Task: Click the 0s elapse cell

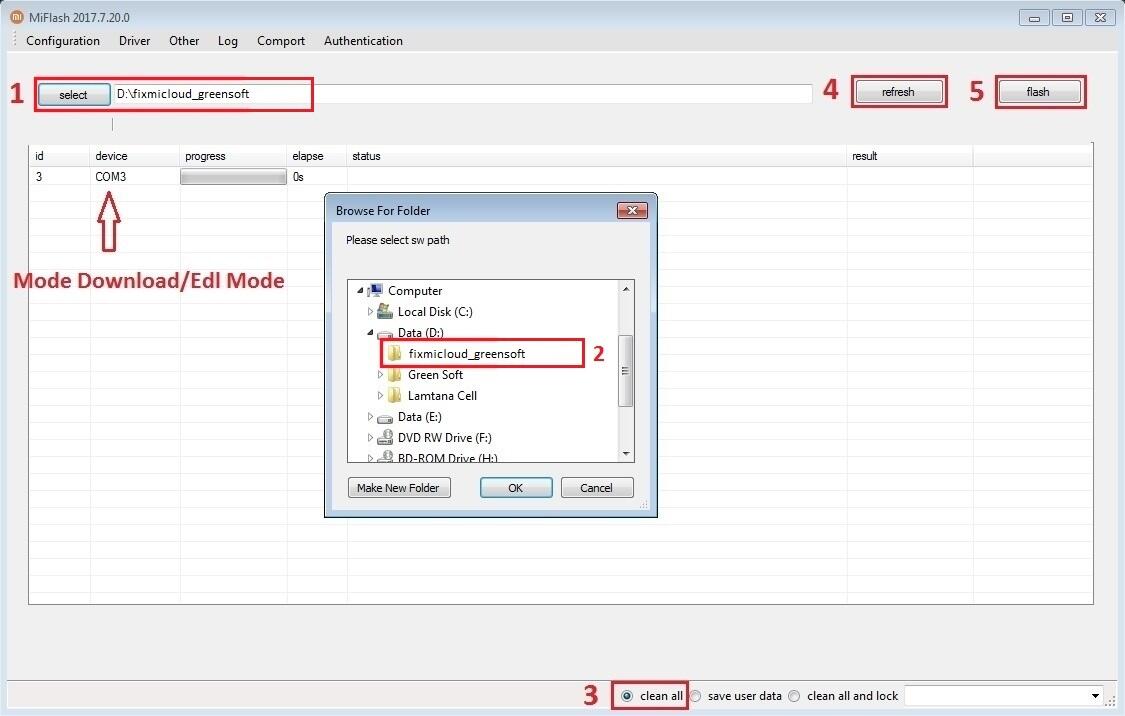Action: click(298, 176)
